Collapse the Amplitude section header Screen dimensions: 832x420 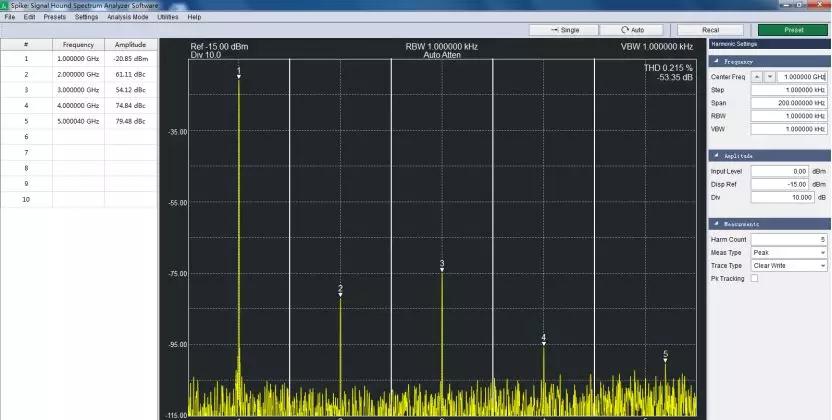pyautogui.click(x=714, y=156)
